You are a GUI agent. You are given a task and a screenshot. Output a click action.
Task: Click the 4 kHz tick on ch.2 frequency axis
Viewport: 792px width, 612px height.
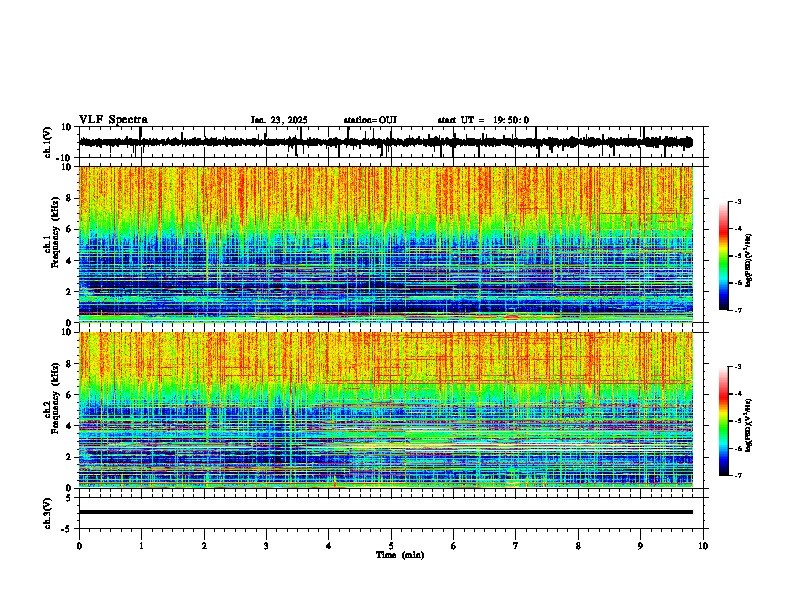(x=70, y=426)
